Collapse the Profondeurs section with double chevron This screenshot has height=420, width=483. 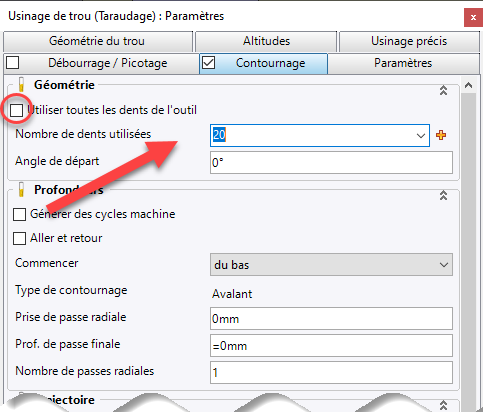[443, 195]
